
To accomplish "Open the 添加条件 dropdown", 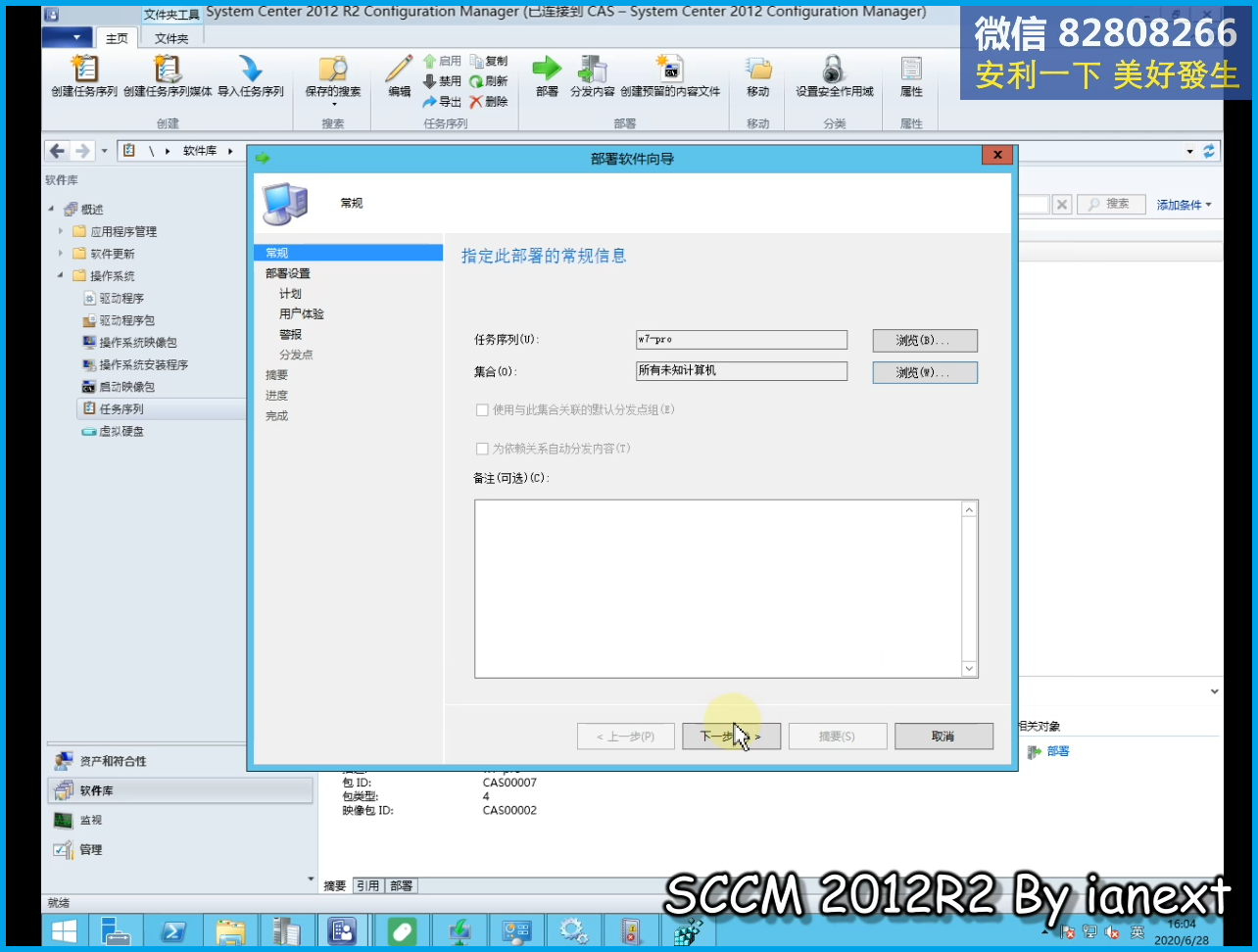I will point(1185,205).
